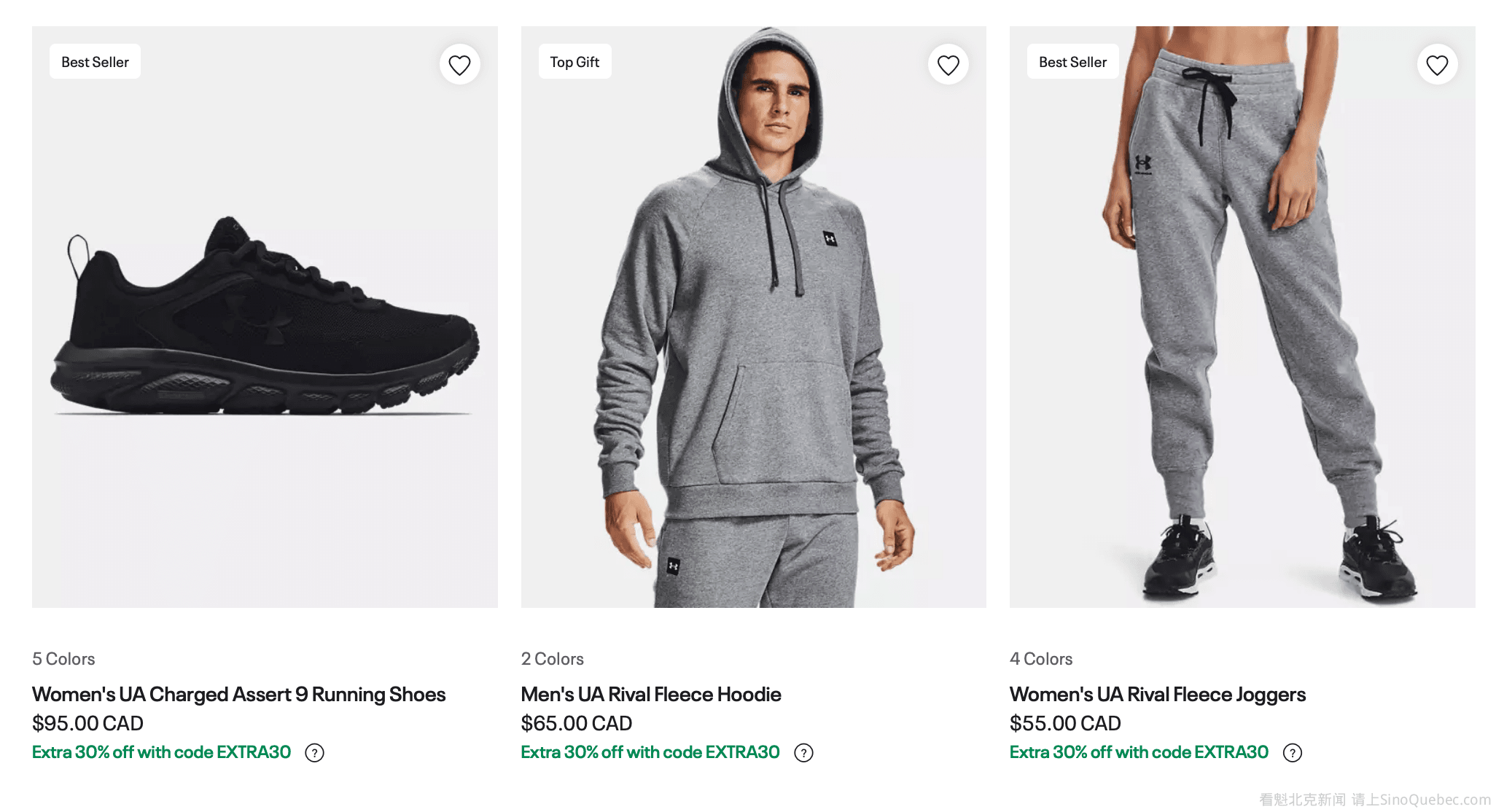1496x812 pixels.
Task: Select the 5 Colors label under shoes
Action: (x=63, y=659)
